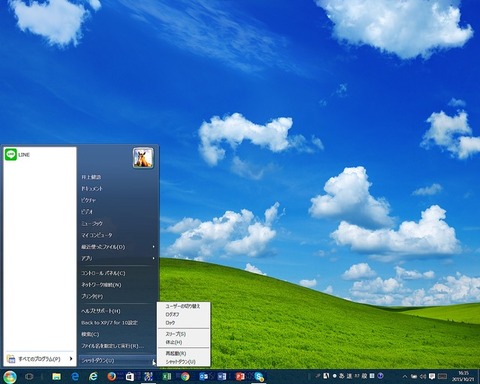Viewport: 480px width, 384px height.
Task: Open ヘルプとサポート(H) entry
Action: (101, 311)
